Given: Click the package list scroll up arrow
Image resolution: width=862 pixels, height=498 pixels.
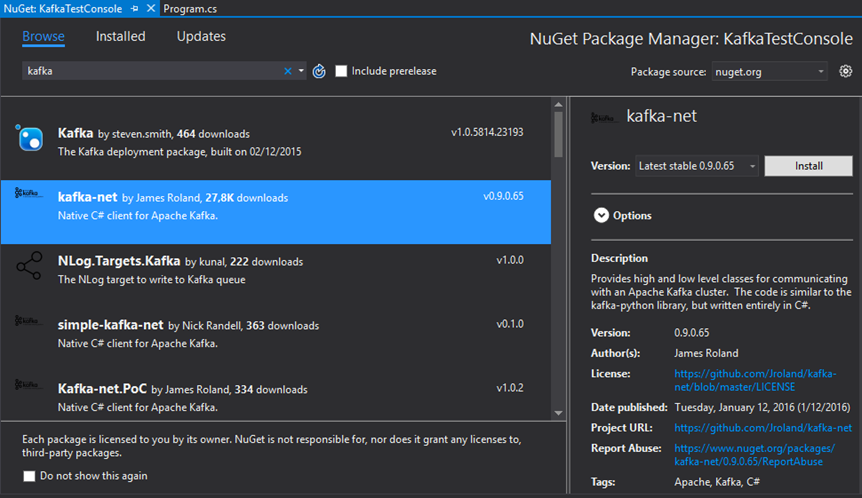Looking at the screenshot, I should (559, 104).
